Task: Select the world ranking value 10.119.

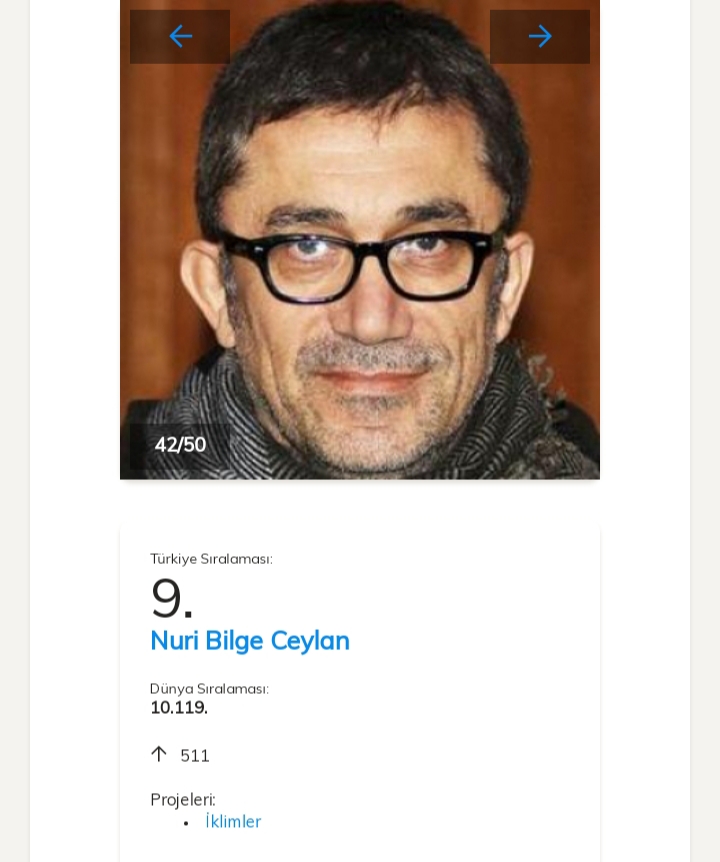Action: [x=179, y=708]
